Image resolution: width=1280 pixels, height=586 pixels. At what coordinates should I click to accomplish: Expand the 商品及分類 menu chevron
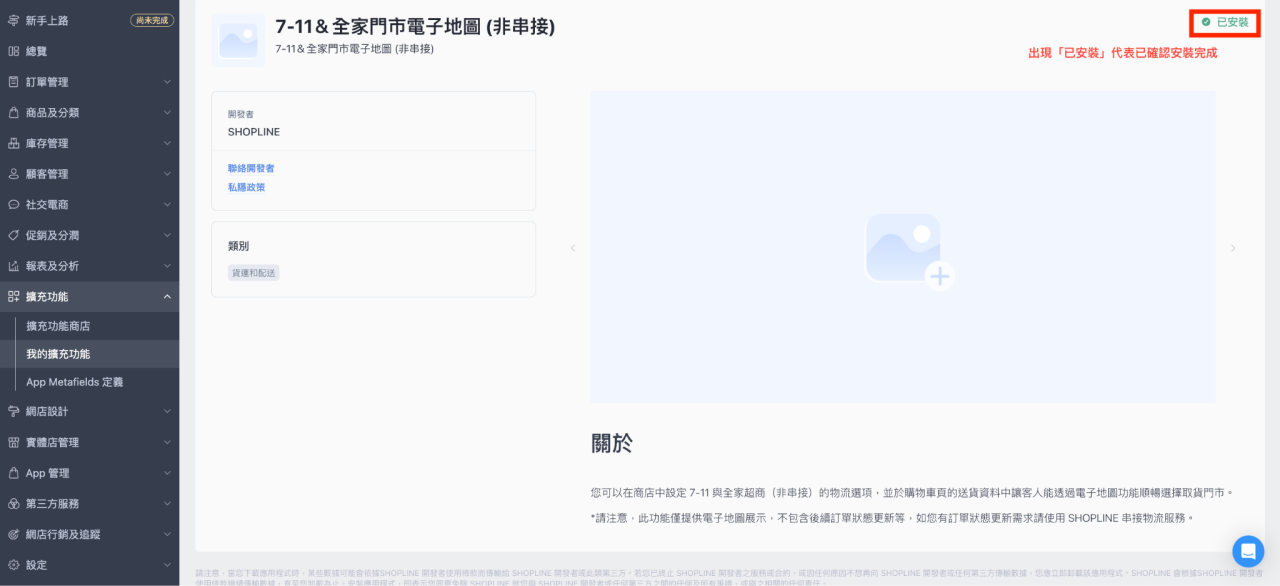[x=167, y=113]
